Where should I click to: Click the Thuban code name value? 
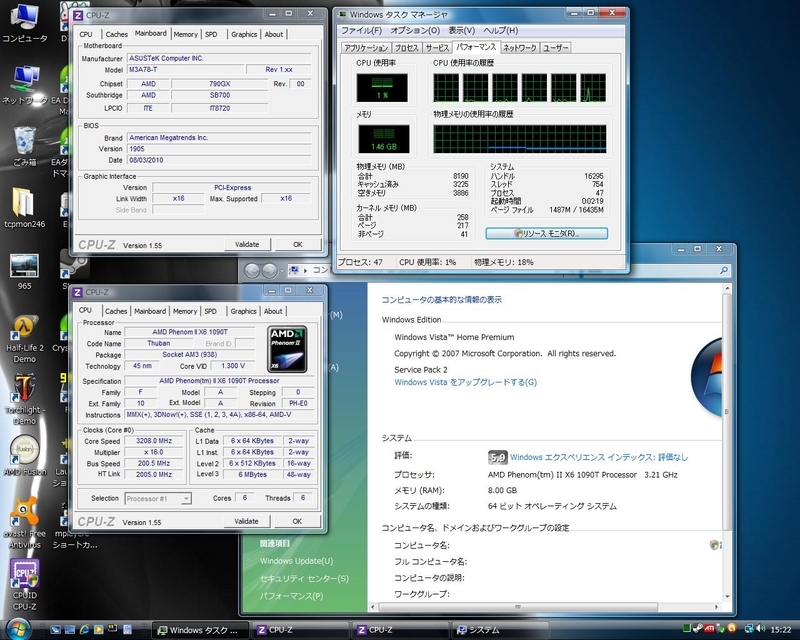pyautogui.click(x=159, y=343)
